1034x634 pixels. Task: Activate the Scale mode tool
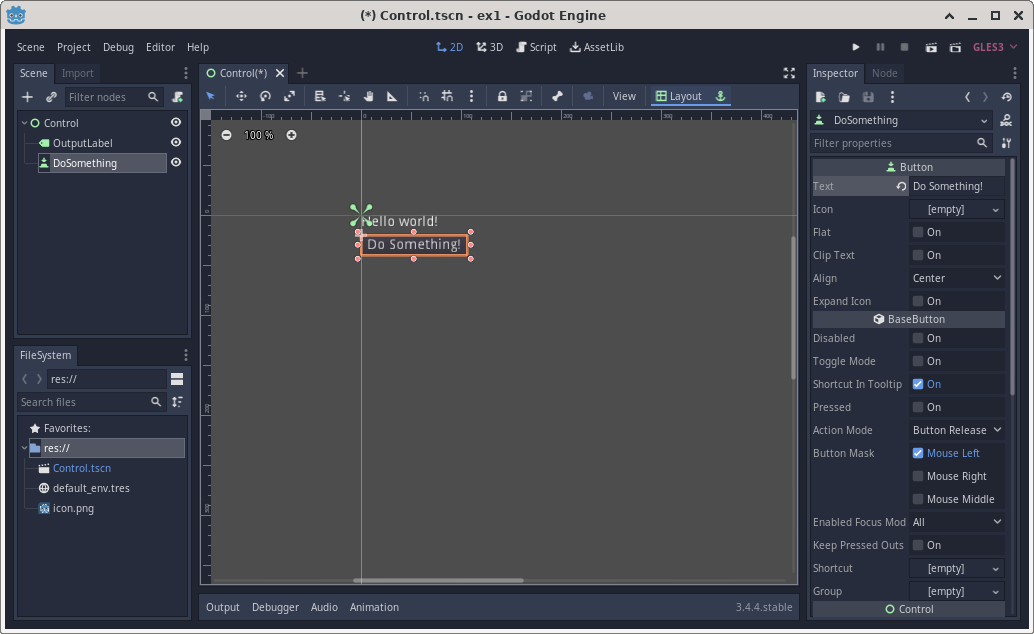[x=289, y=96]
